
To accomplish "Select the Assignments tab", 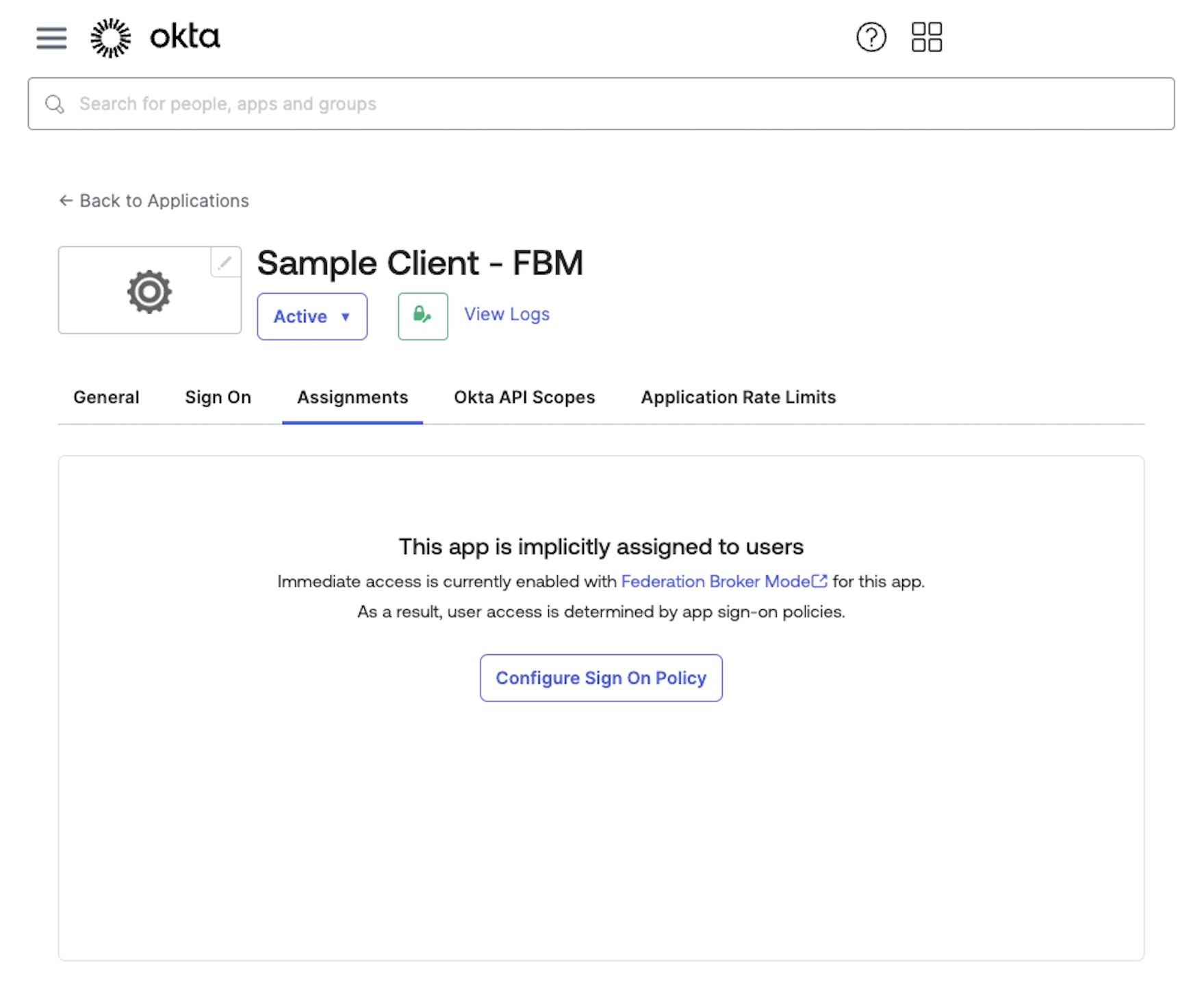I will 352,397.
